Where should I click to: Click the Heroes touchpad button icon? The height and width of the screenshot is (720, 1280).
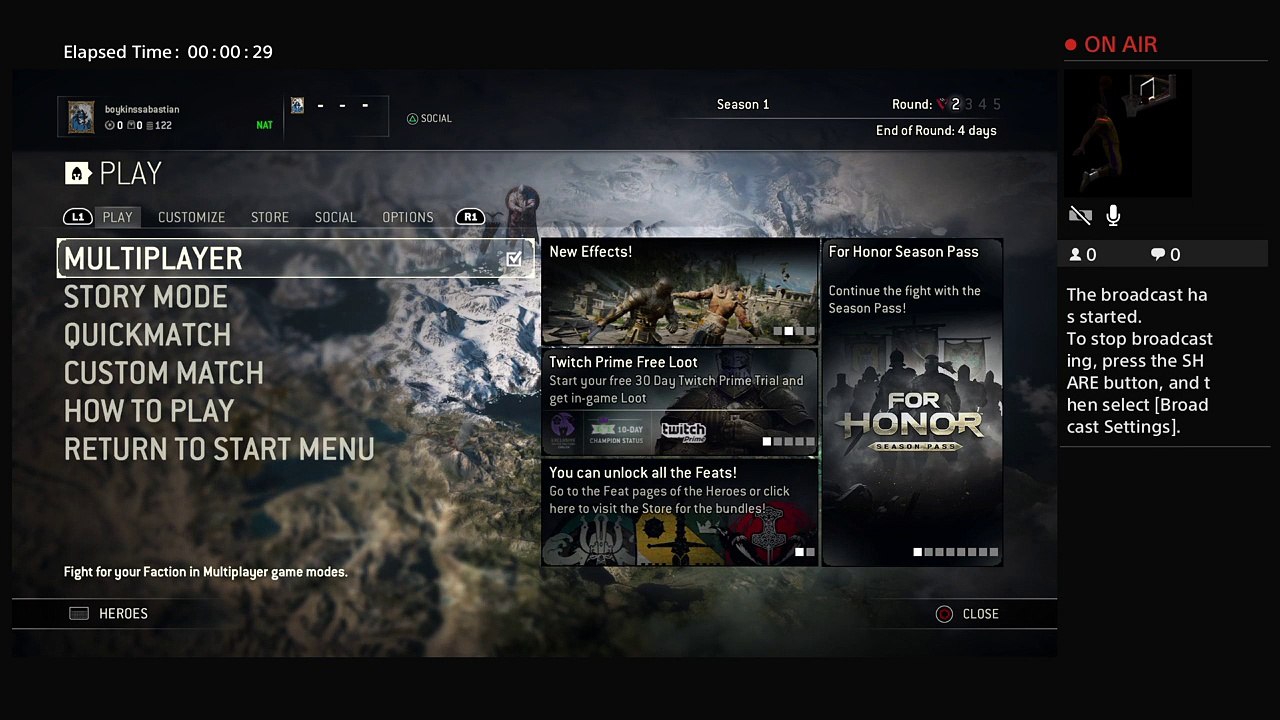click(x=79, y=613)
